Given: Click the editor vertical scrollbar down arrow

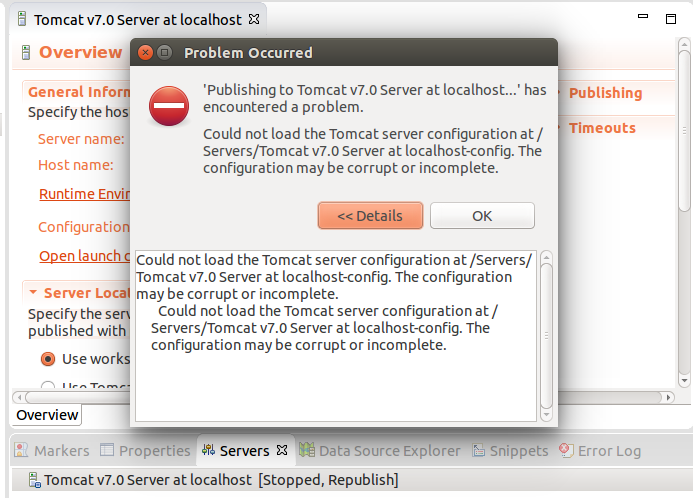Looking at the screenshot, I should [684, 380].
